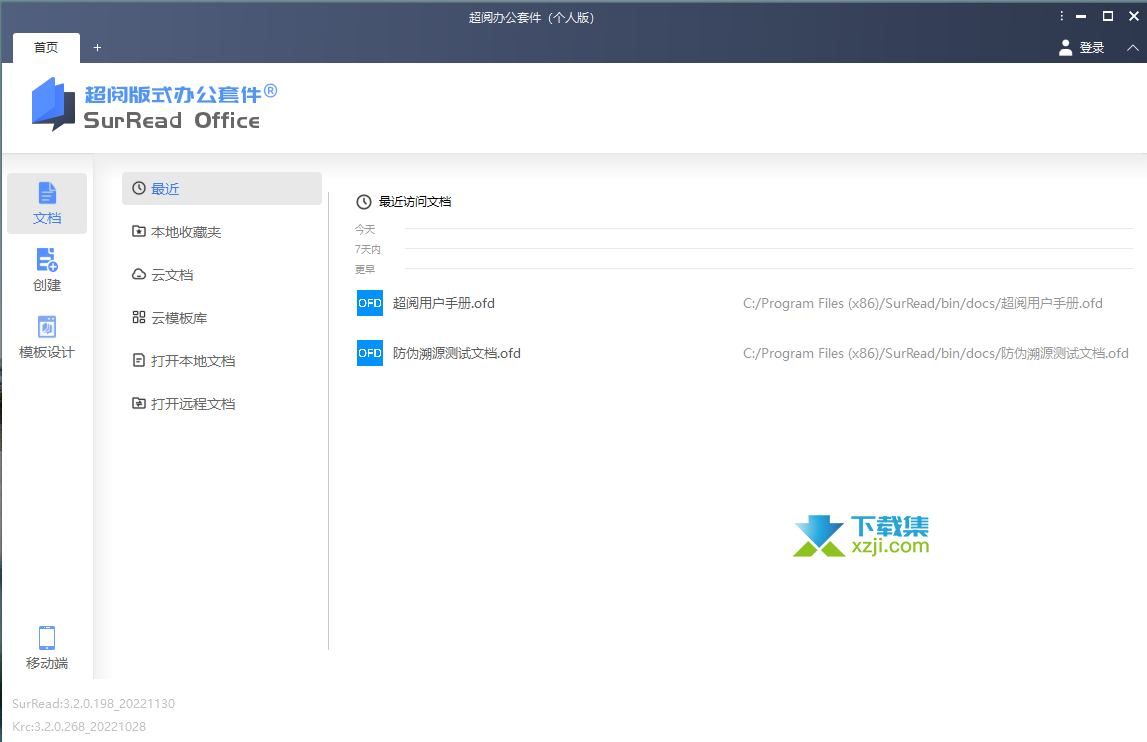Click the path of 超阅用户手册.ofd

click(922, 303)
